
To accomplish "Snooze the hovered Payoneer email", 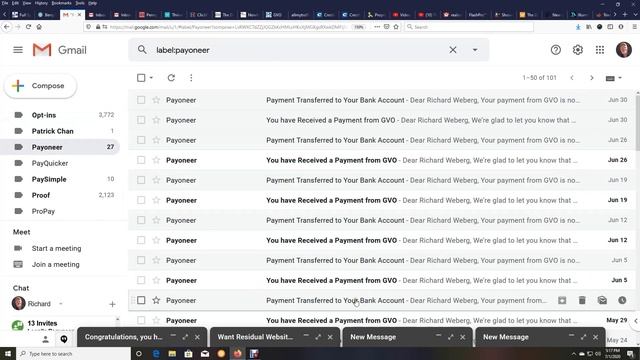I will (x=622, y=300).
